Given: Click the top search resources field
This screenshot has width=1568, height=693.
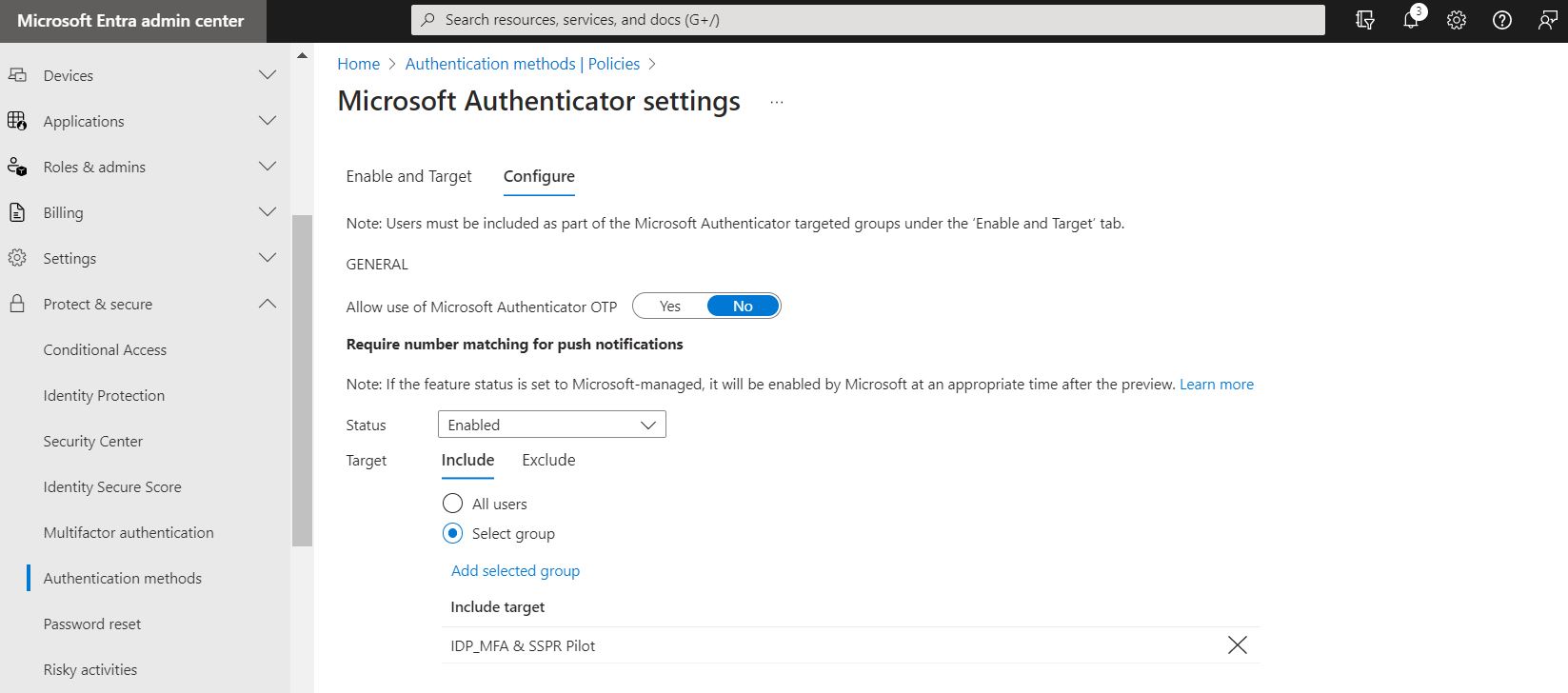Looking at the screenshot, I should [x=868, y=20].
